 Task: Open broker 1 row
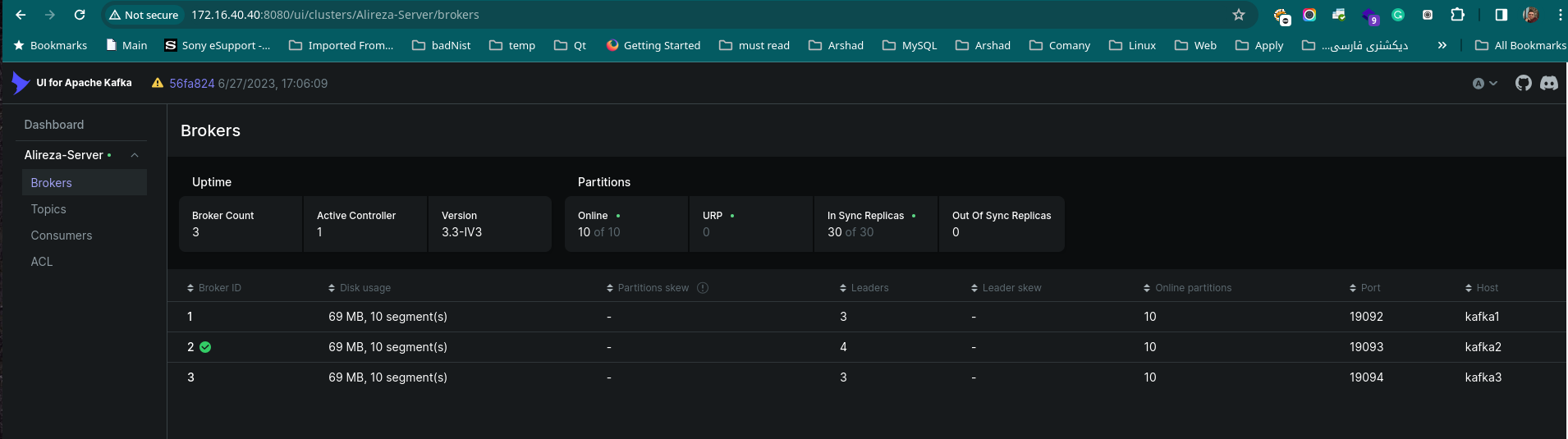[x=866, y=317]
